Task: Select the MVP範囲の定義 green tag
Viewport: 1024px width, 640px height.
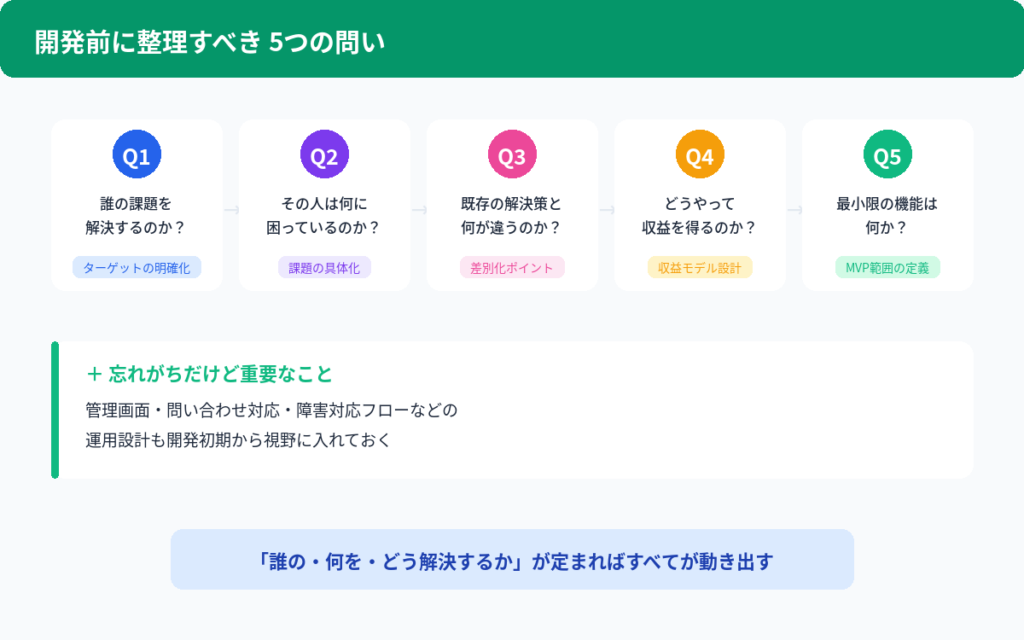Action: pyautogui.click(x=888, y=267)
